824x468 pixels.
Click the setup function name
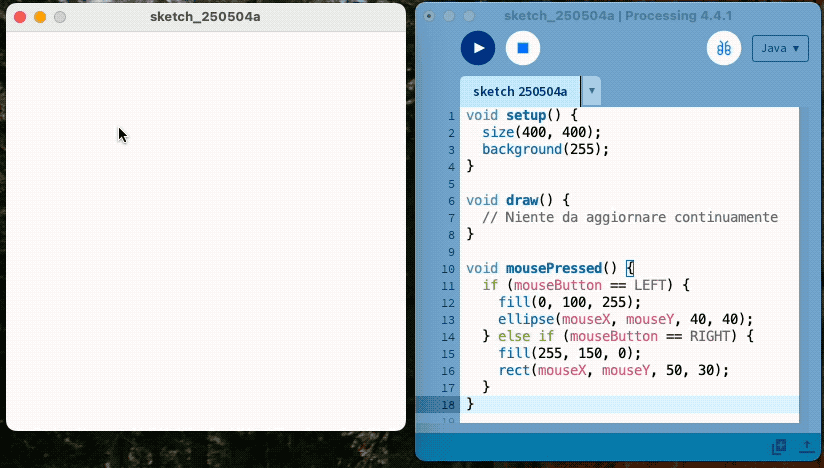(526, 115)
